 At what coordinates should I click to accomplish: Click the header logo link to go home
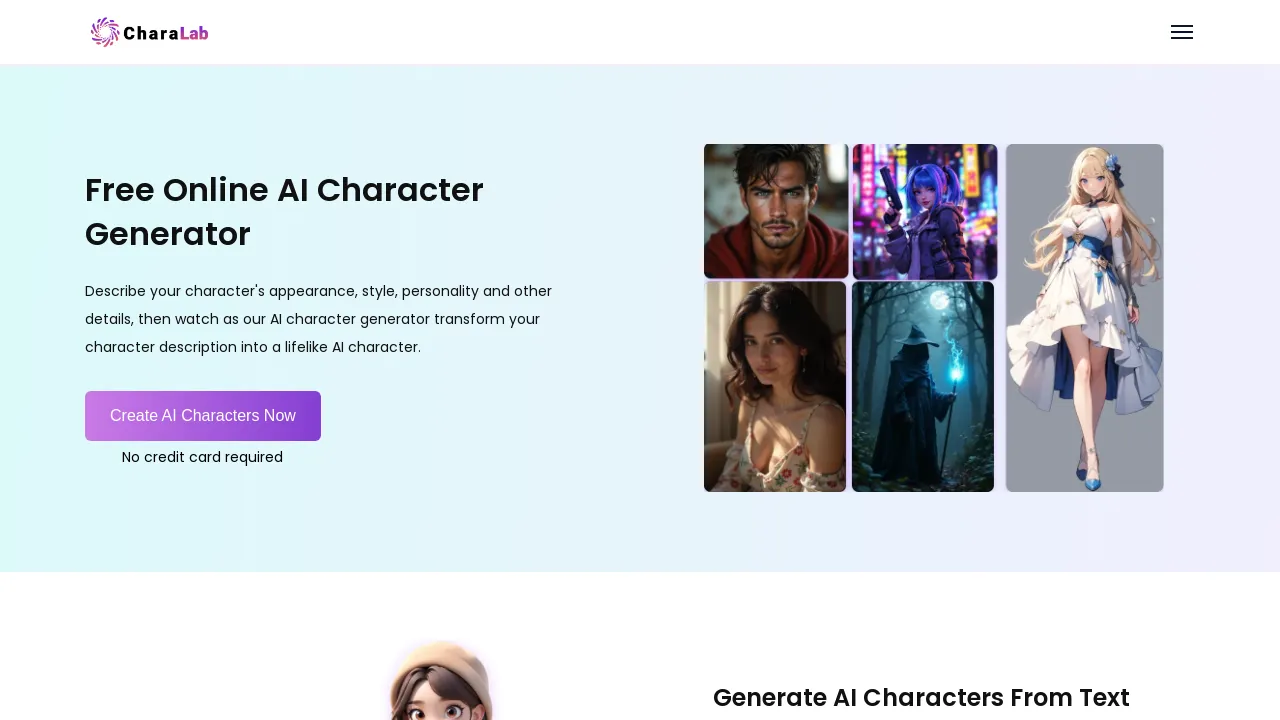click(149, 32)
